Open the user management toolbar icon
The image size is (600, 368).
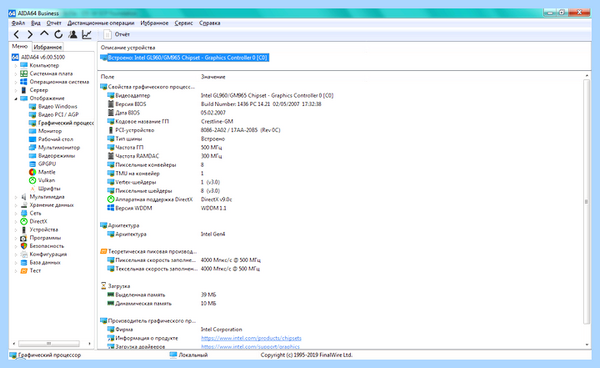point(72,34)
